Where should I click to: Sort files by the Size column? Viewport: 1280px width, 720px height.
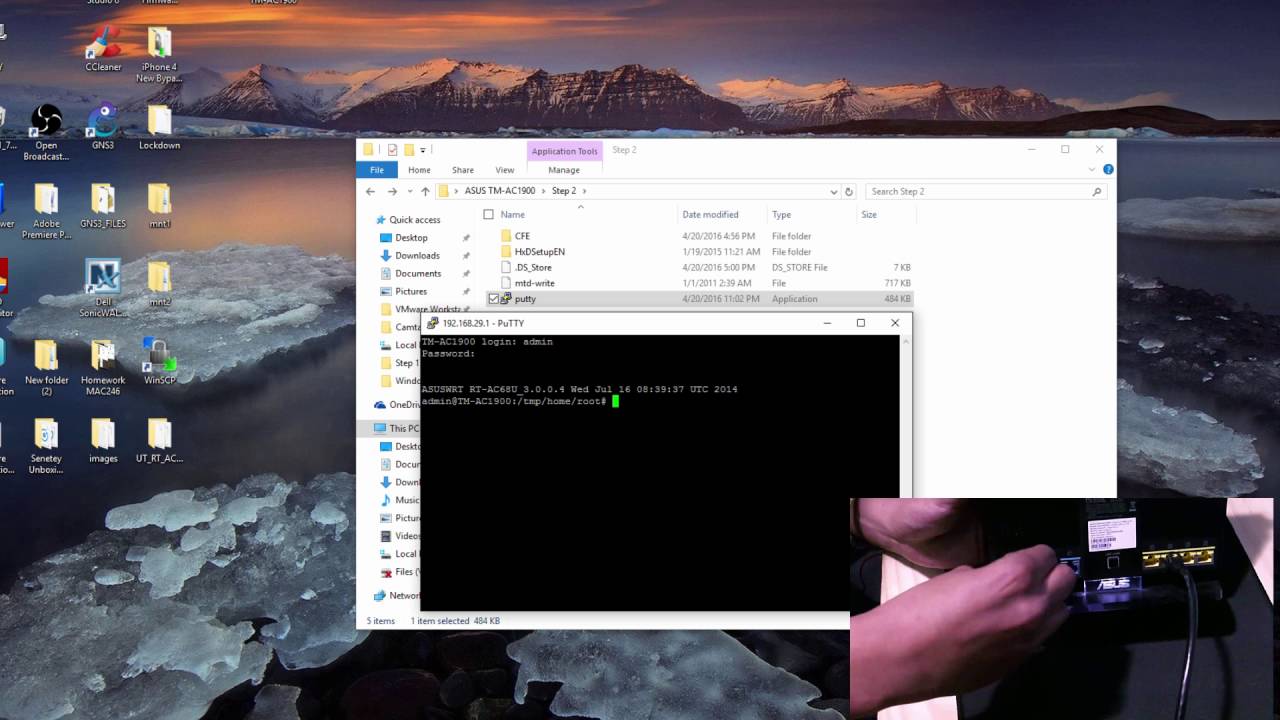(x=869, y=214)
